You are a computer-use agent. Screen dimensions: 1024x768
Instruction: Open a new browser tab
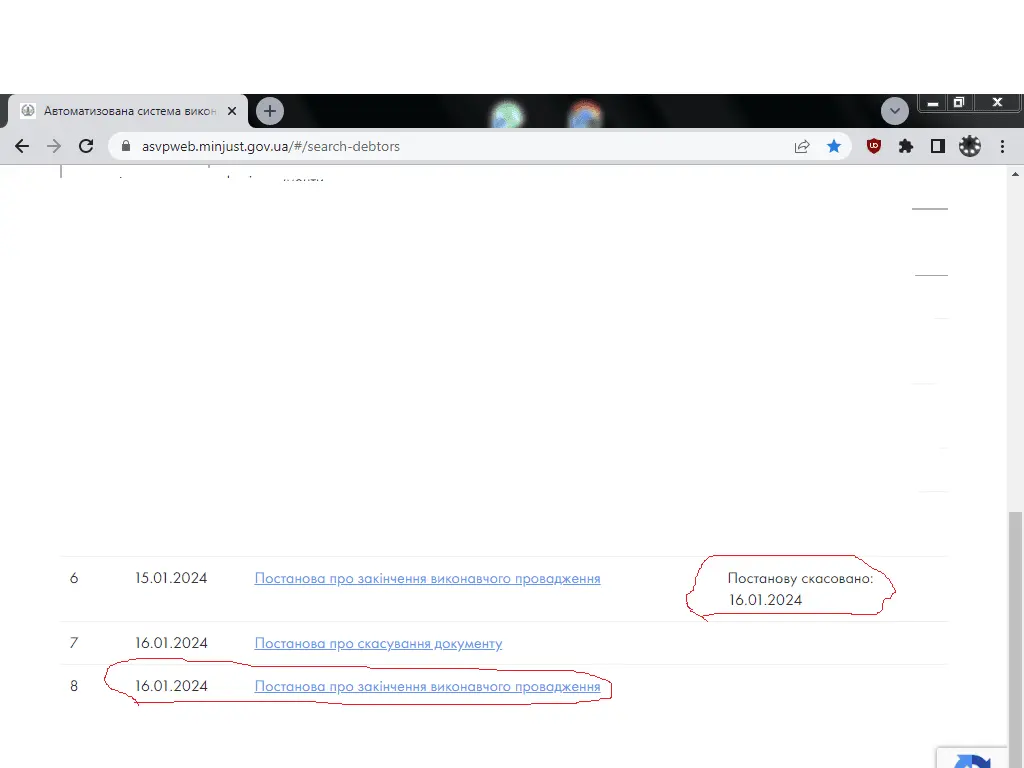pos(270,111)
